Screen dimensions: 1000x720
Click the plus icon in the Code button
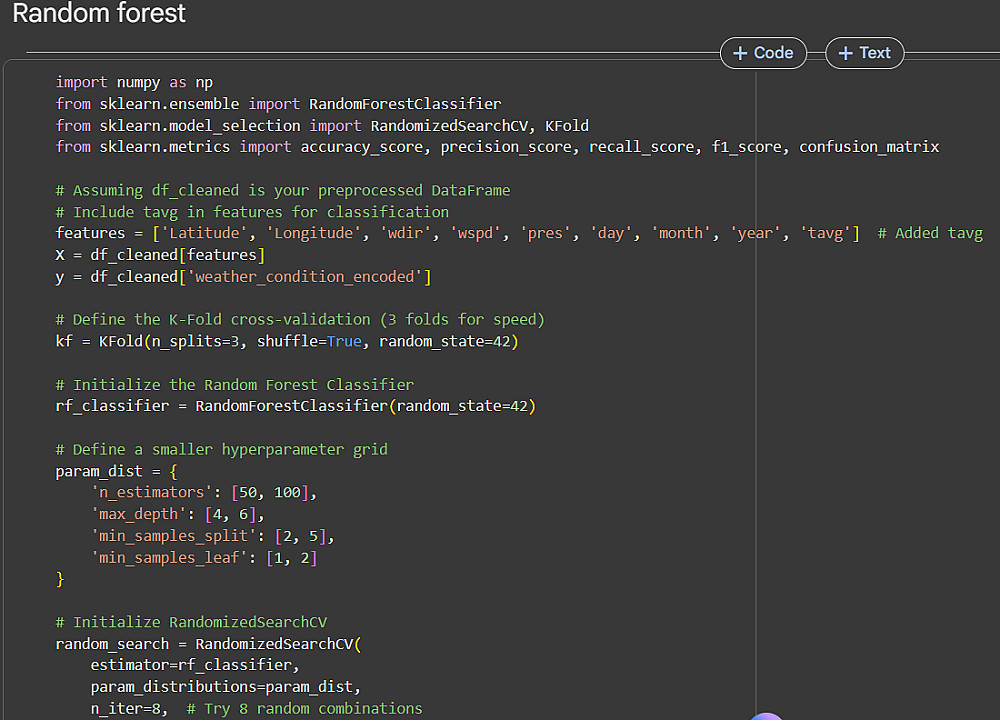coord(740,53)
